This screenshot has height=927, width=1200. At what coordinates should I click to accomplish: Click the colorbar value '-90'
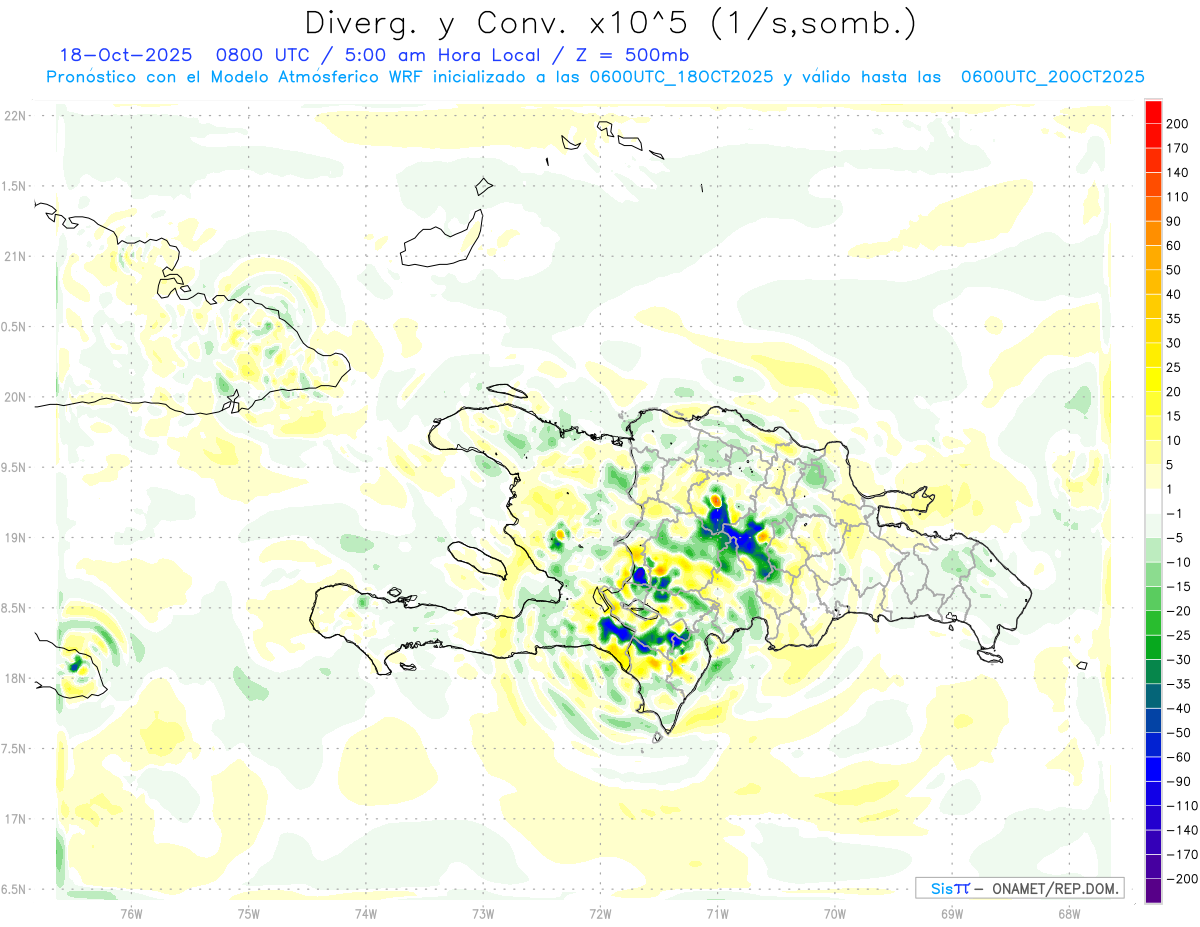(1178, 781)
